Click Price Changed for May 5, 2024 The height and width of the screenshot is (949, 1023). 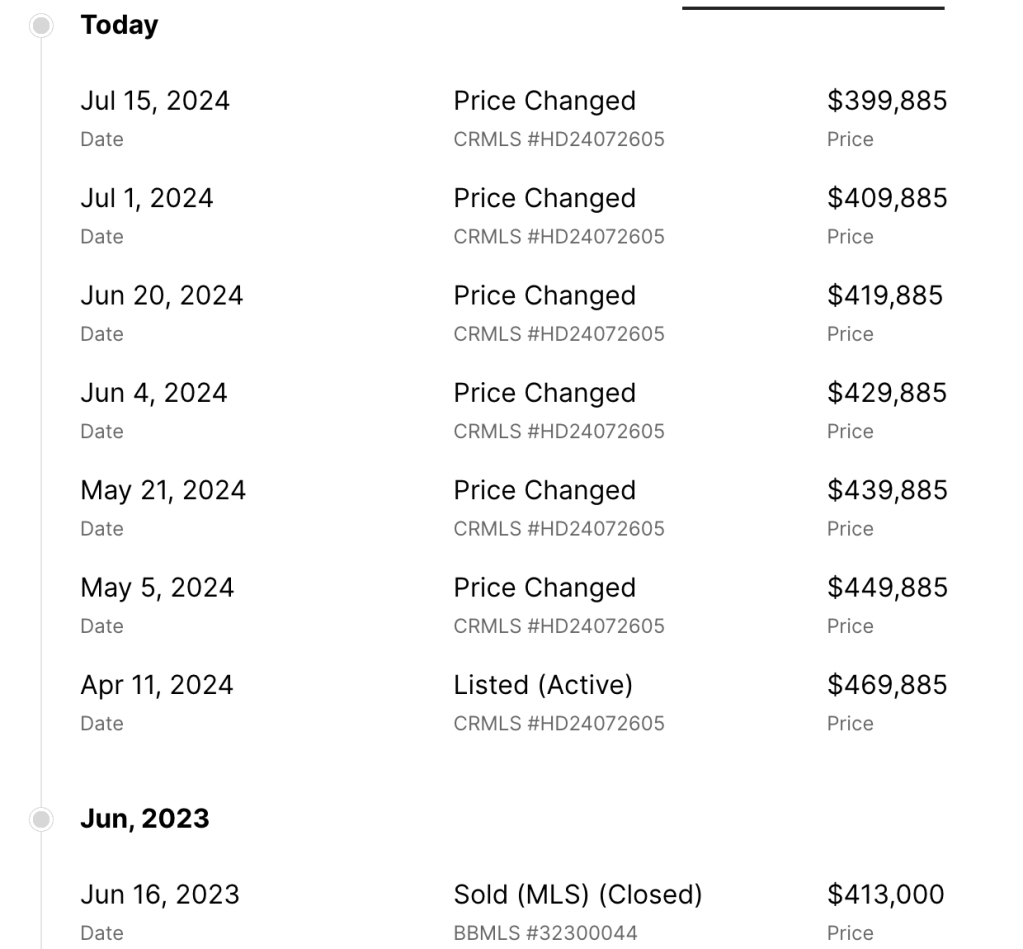tap(544, 588)
